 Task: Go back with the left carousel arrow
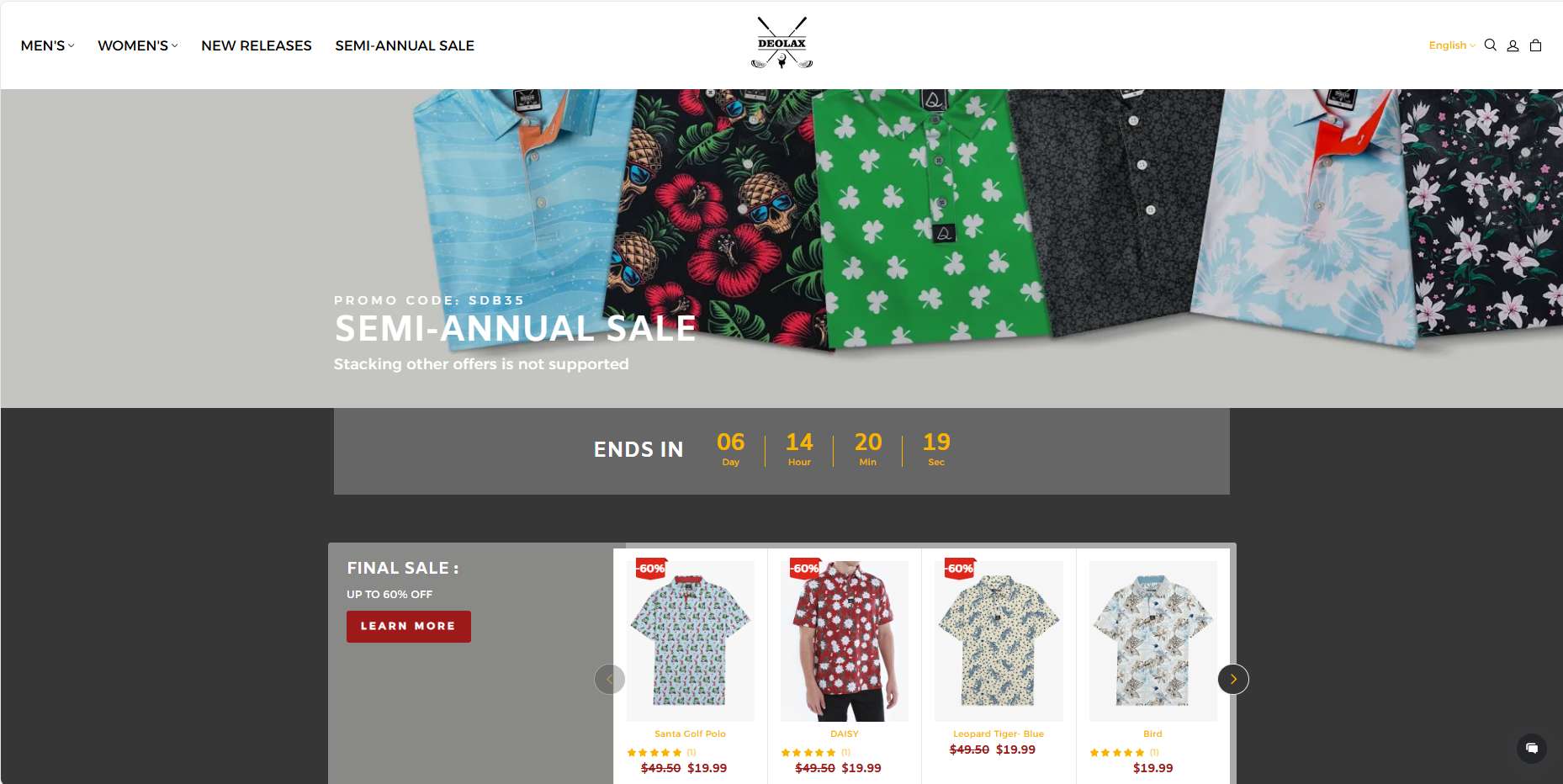610,679
